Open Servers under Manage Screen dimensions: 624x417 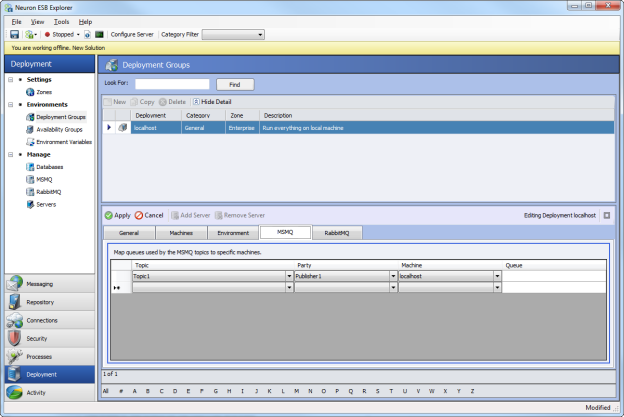coord(46,204)
